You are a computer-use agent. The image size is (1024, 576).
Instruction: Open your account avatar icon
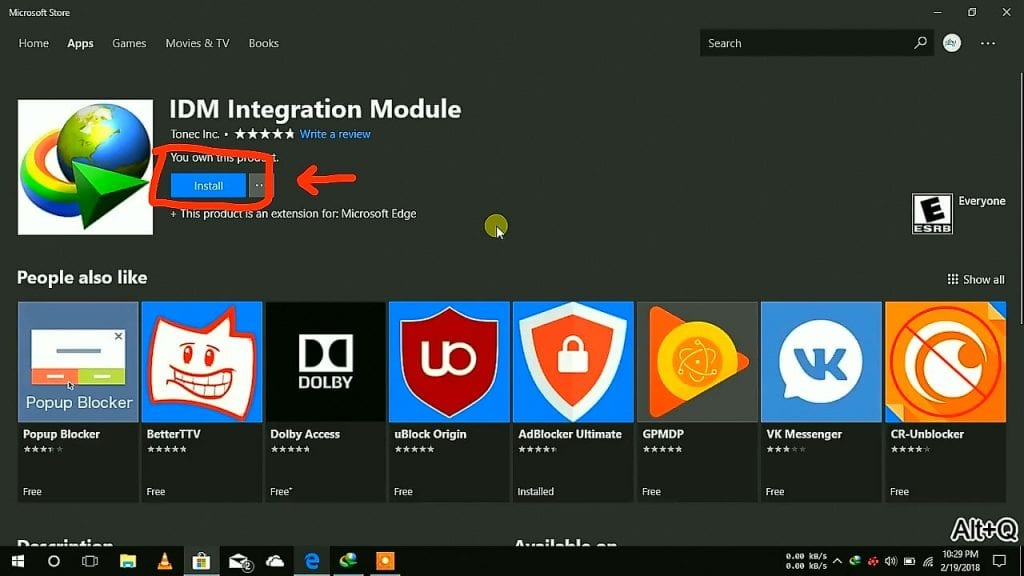(951, 43)
